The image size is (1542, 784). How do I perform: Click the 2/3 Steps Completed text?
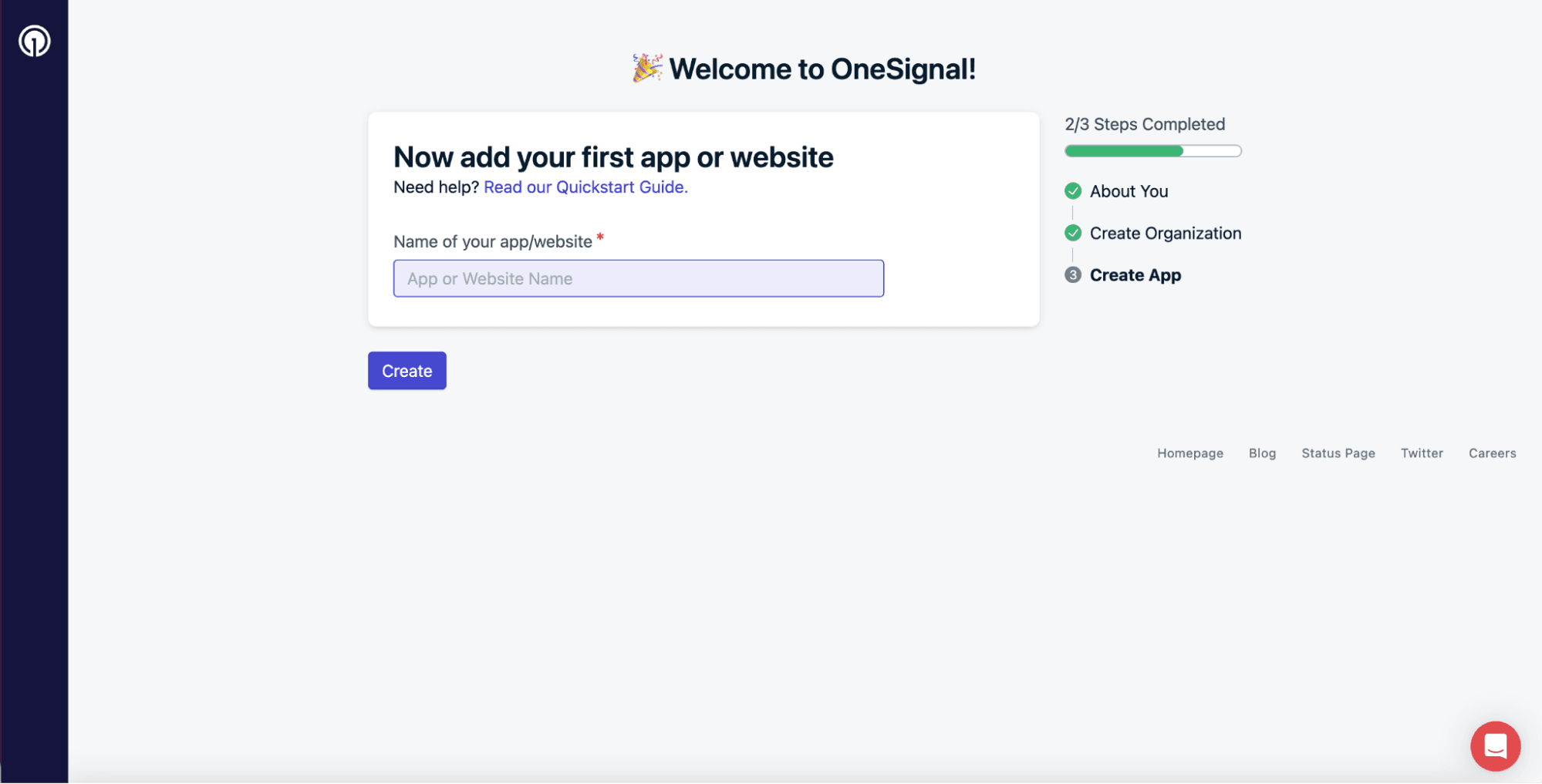click(x=1144, y=124)
